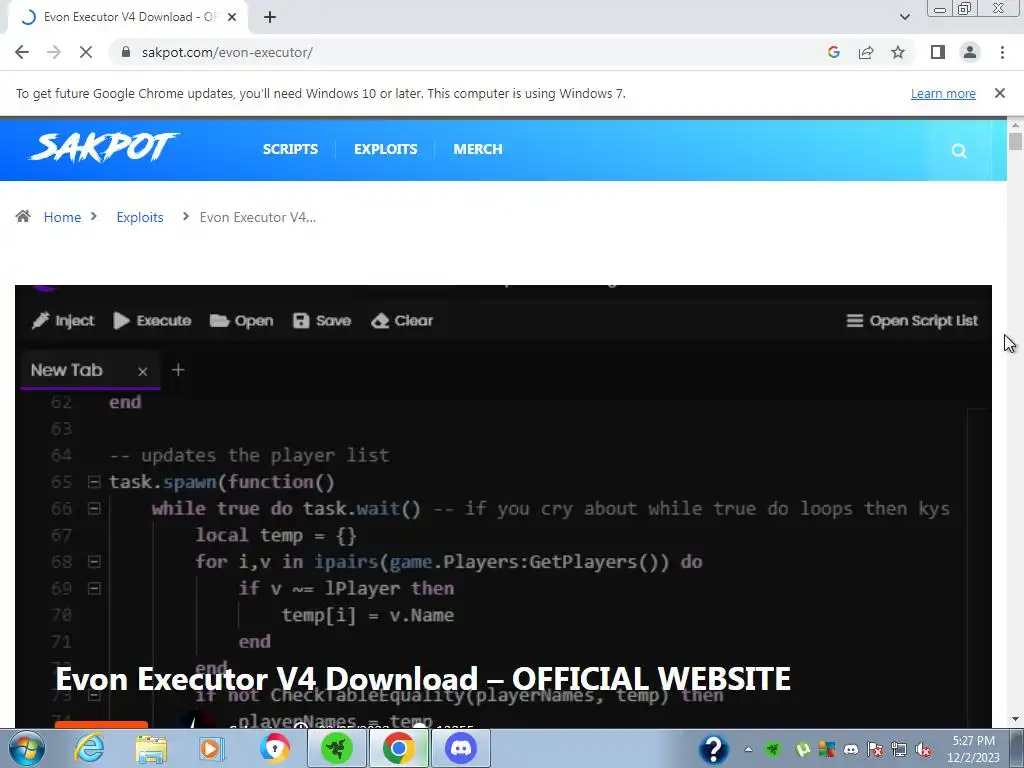
Task: Click the article title Evon Executor V4 Download
Action: tap(423, 679)
